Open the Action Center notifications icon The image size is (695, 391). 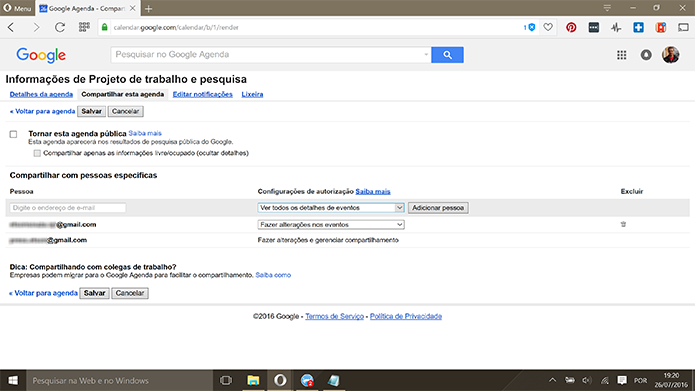[x=622, y=380]
